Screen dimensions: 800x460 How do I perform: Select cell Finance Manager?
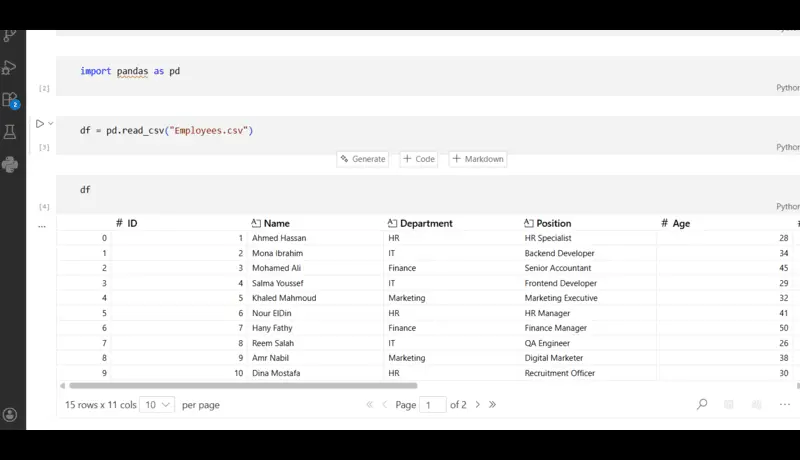556,328
